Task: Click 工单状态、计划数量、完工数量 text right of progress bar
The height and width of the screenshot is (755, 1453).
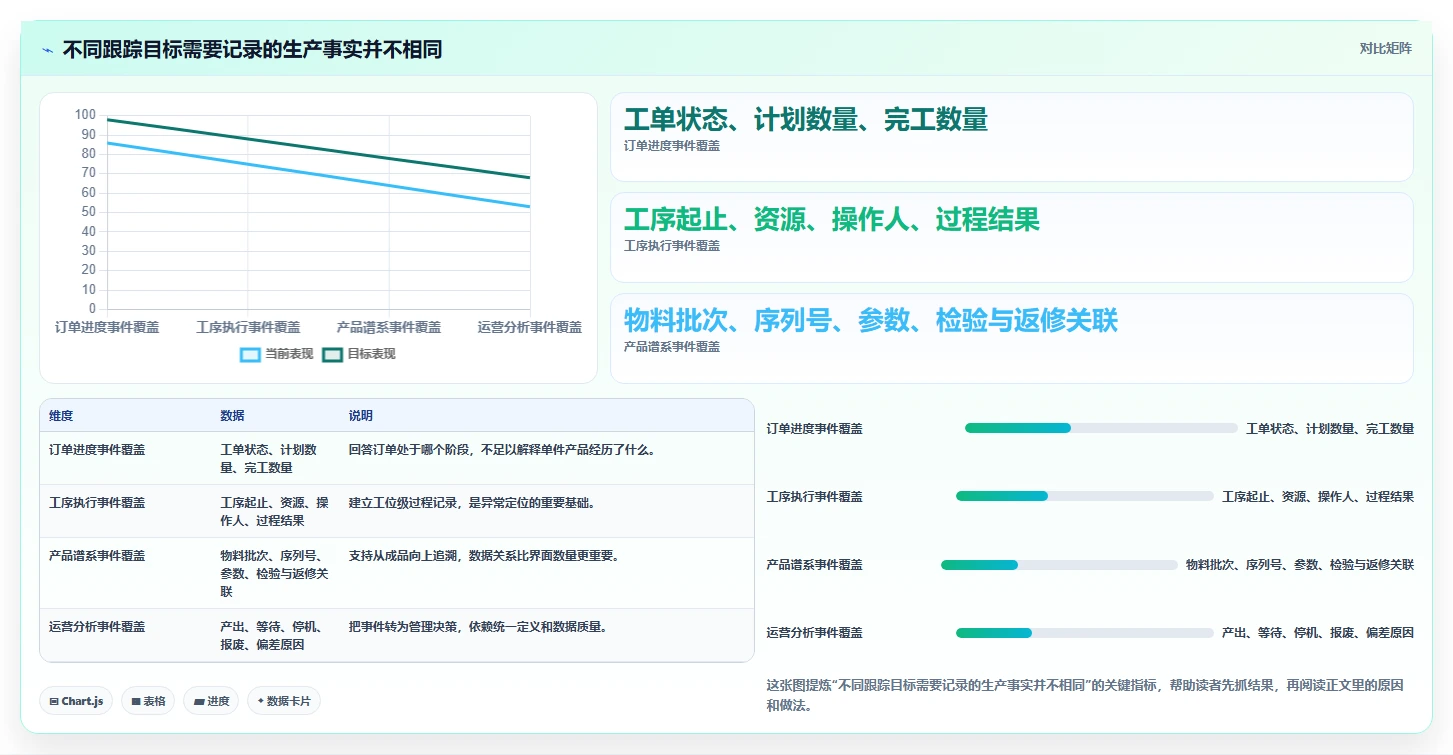Action: tap(1330, 429)
